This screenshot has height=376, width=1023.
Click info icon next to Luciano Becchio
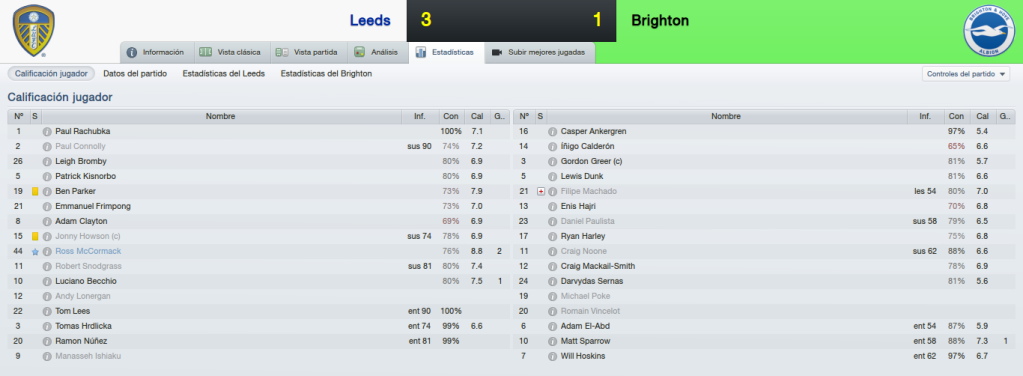pos(47,281)
